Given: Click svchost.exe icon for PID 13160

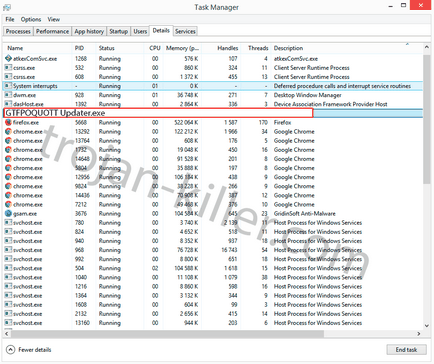Looking at the screenshot, I should (x=8, y=323).
